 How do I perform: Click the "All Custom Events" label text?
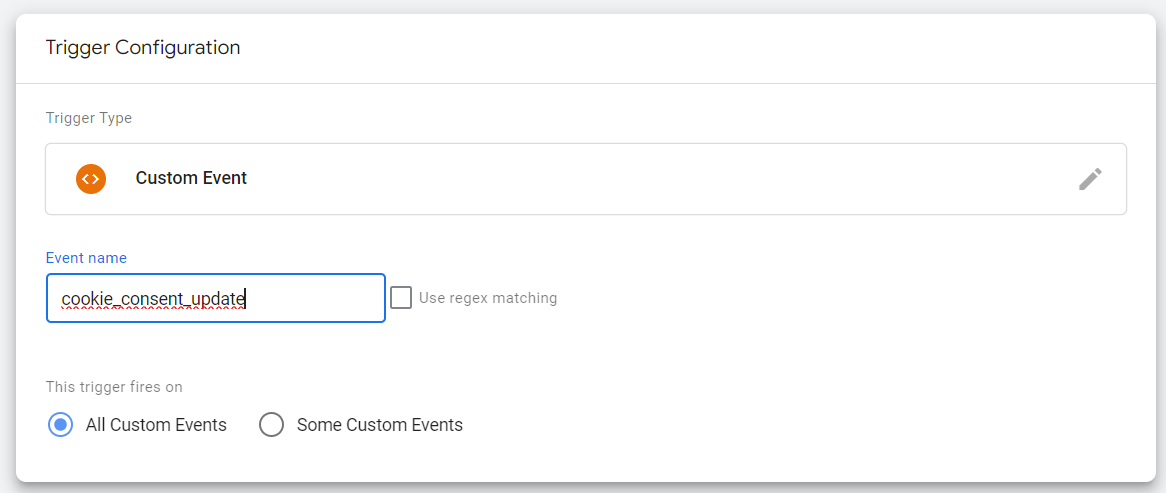[x=156, y=425]
